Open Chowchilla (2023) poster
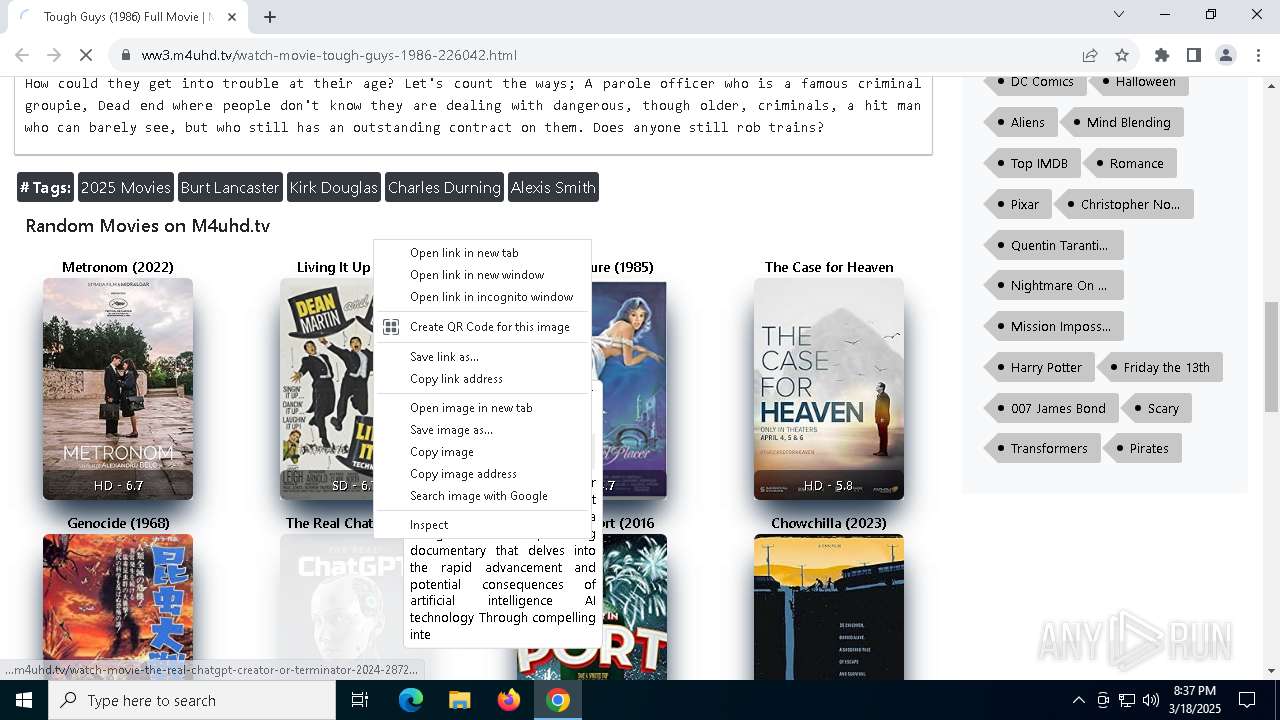Image resolution: width=1280 pixels, height=720 pixels. tap(829, 607)
